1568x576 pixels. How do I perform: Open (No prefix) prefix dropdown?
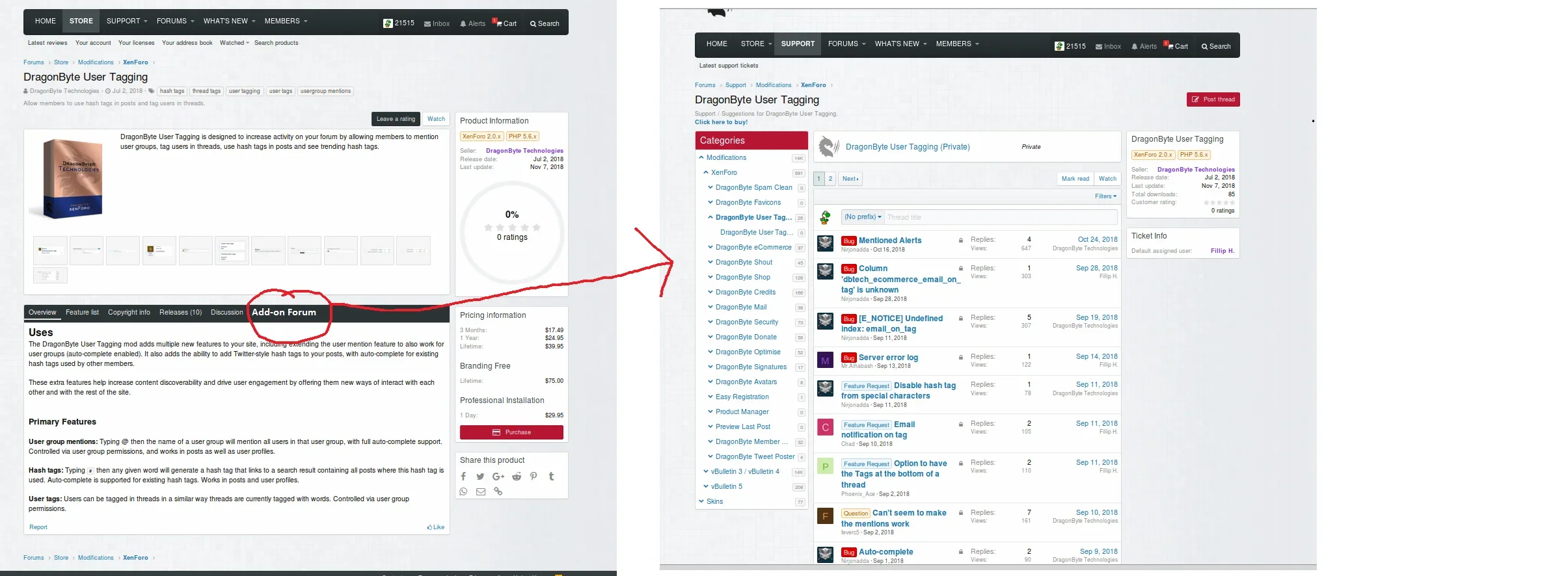(x=863, y=217)
